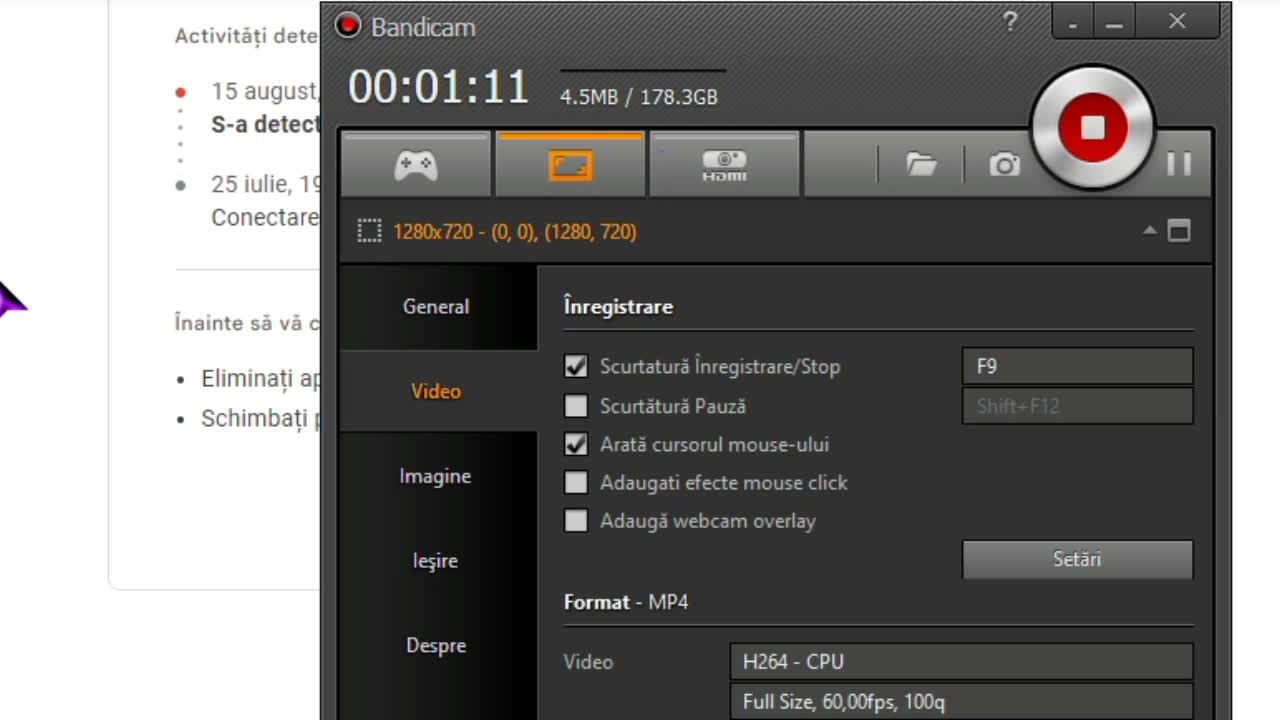
Task: Open the Setări button
Action: (1077, 560)
